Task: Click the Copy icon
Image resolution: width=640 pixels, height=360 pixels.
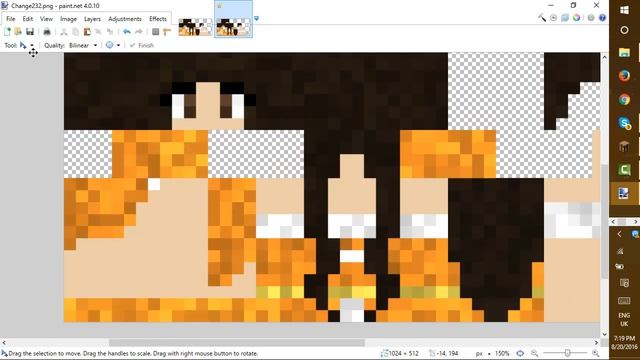Action: click(76, 31)
